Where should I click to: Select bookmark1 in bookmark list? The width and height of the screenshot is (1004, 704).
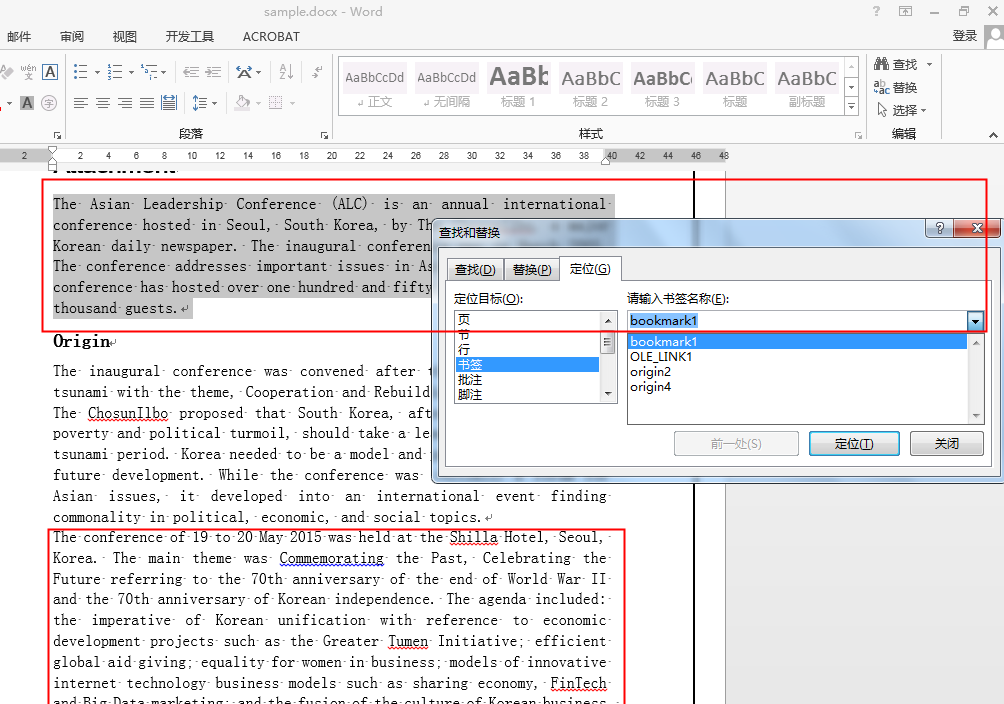(x=797, y=341)
